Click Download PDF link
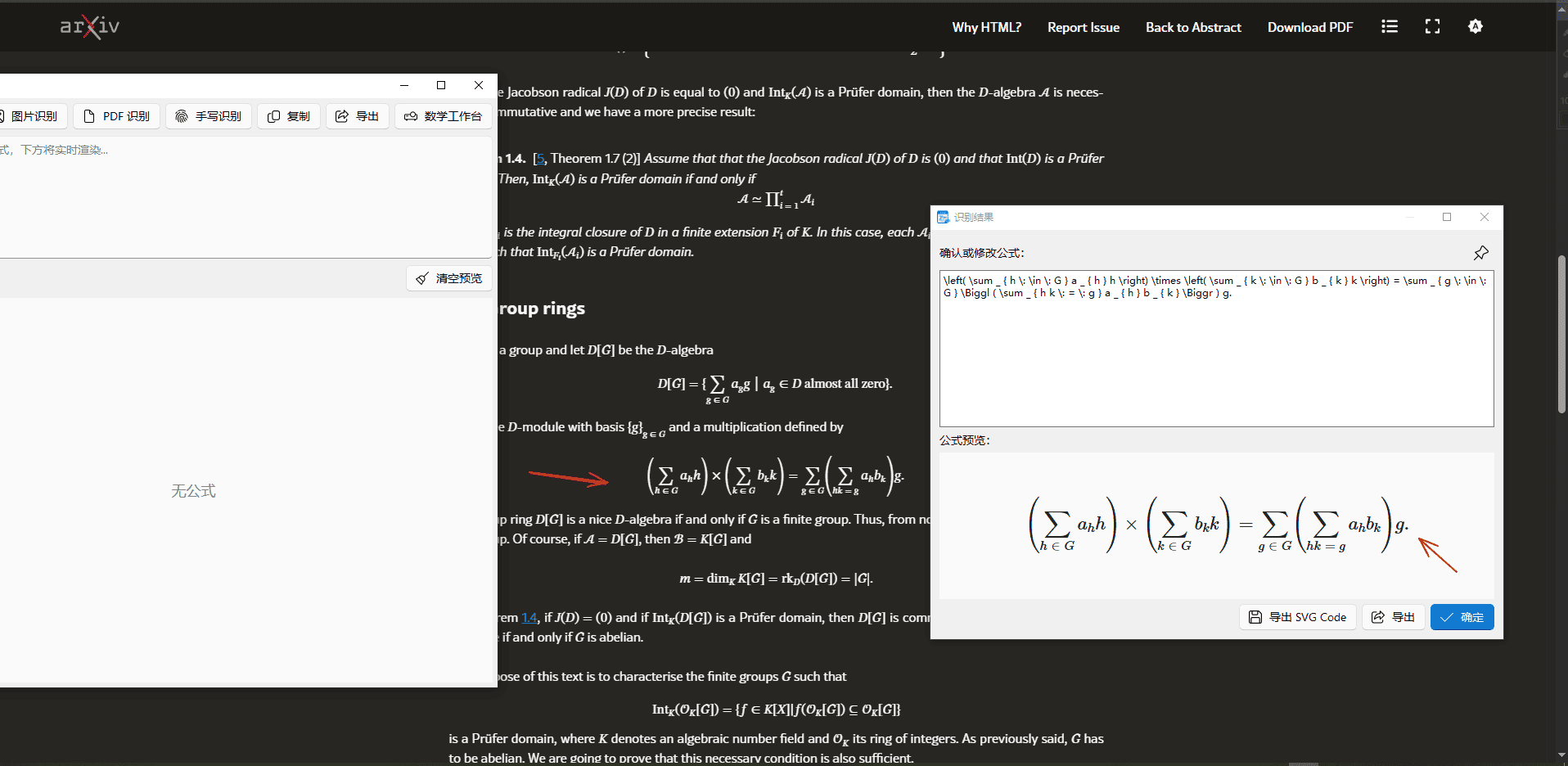The height and width of the screenshot is (766, 1568). click(x=1310, y=27)
